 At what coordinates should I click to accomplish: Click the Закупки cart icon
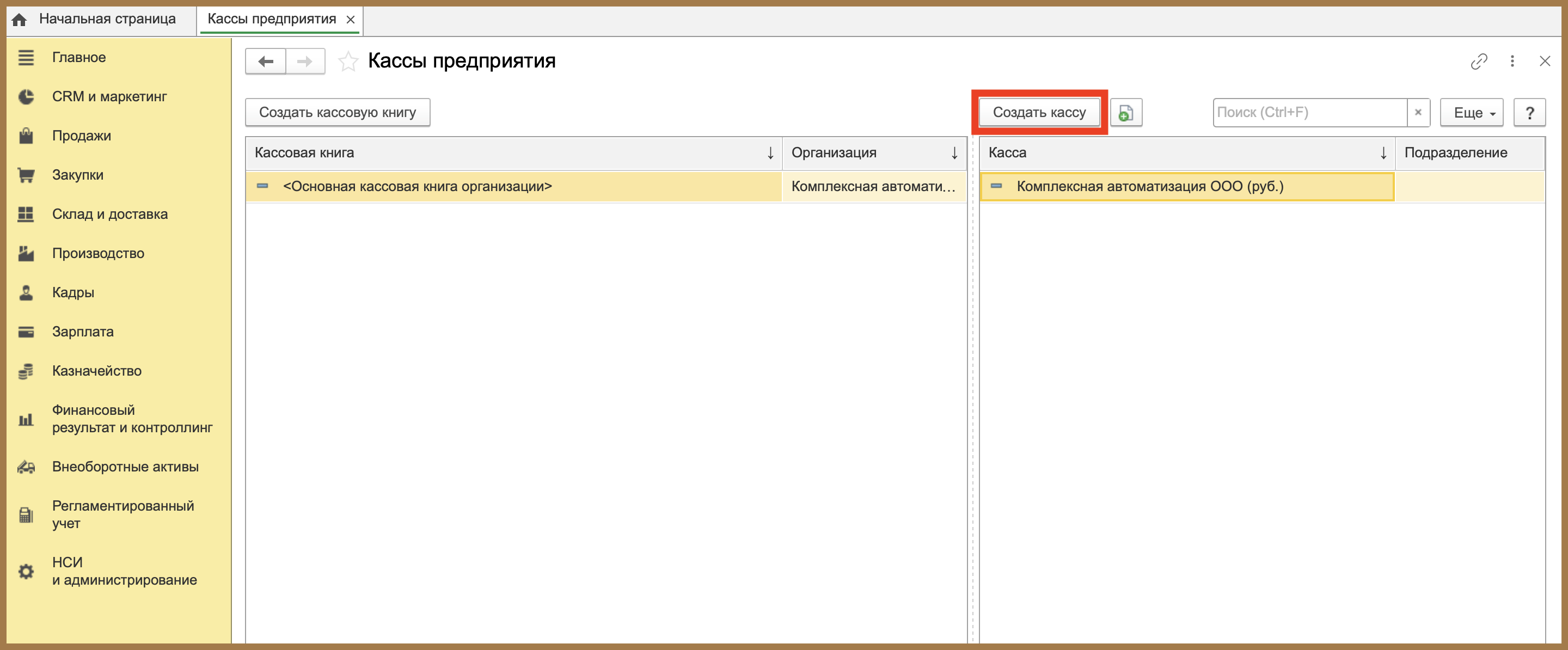[x=26, y=175]
